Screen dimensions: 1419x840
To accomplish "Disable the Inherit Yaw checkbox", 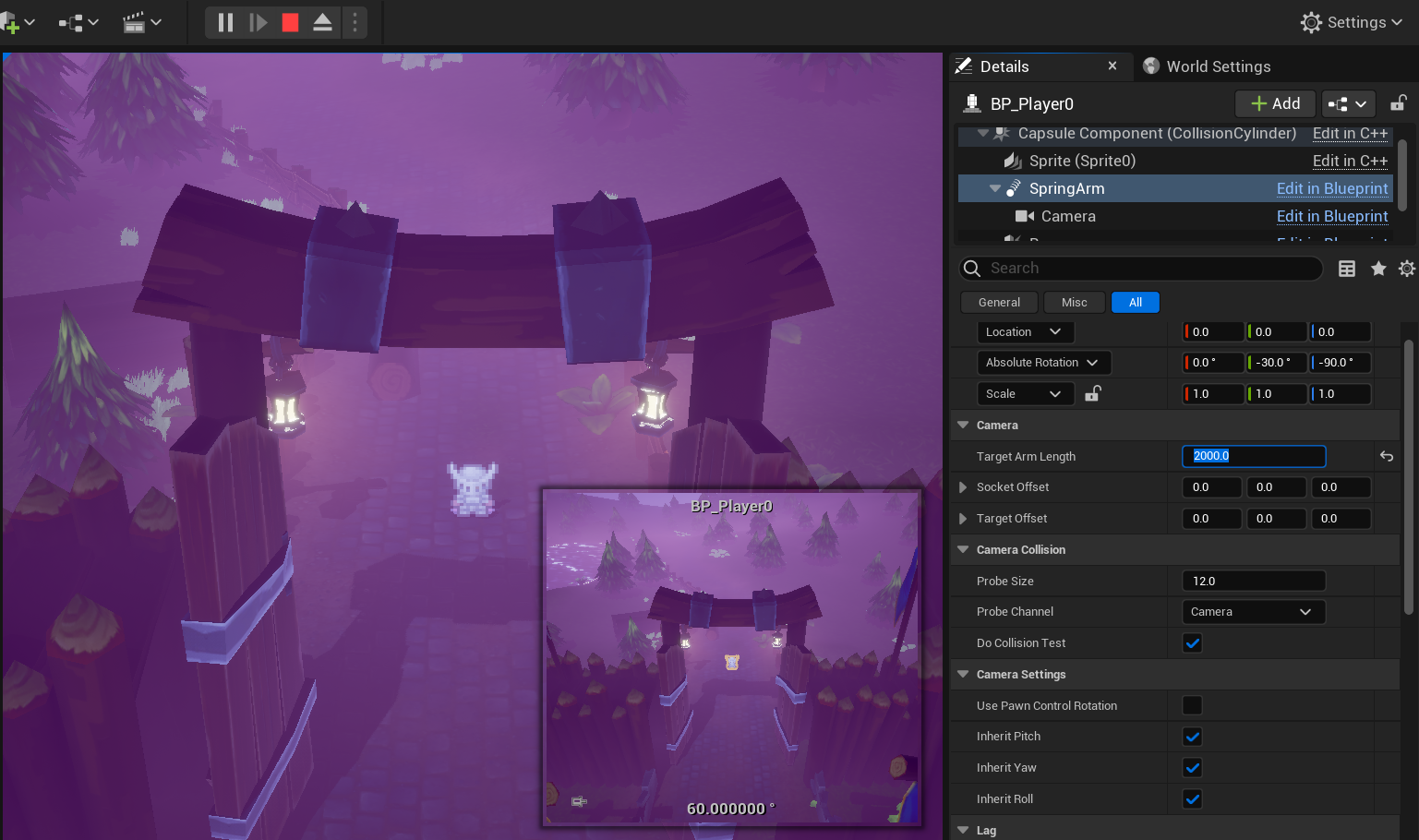I will tap(1192, 768).
